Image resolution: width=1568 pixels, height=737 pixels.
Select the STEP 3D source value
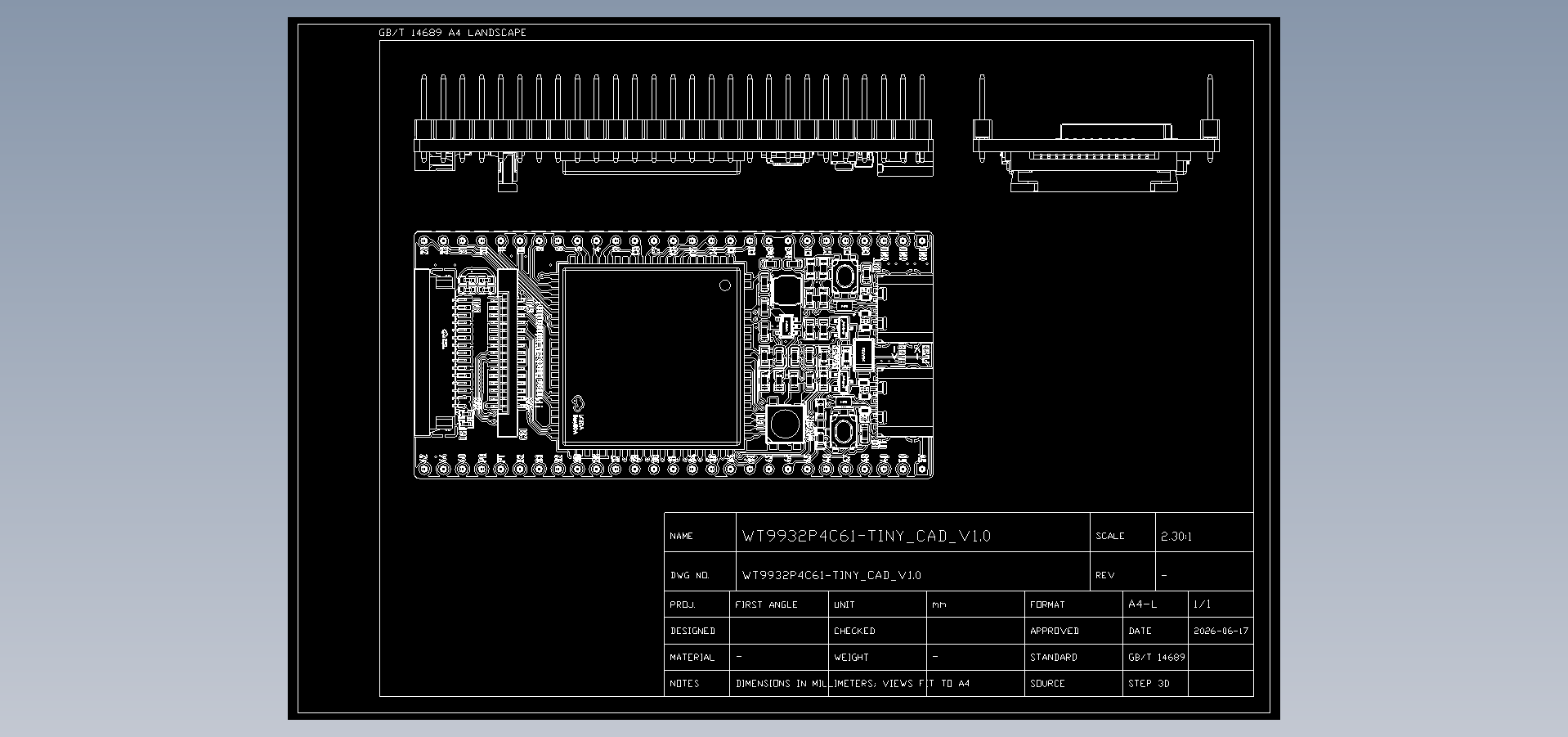(x=1149, y=684)
